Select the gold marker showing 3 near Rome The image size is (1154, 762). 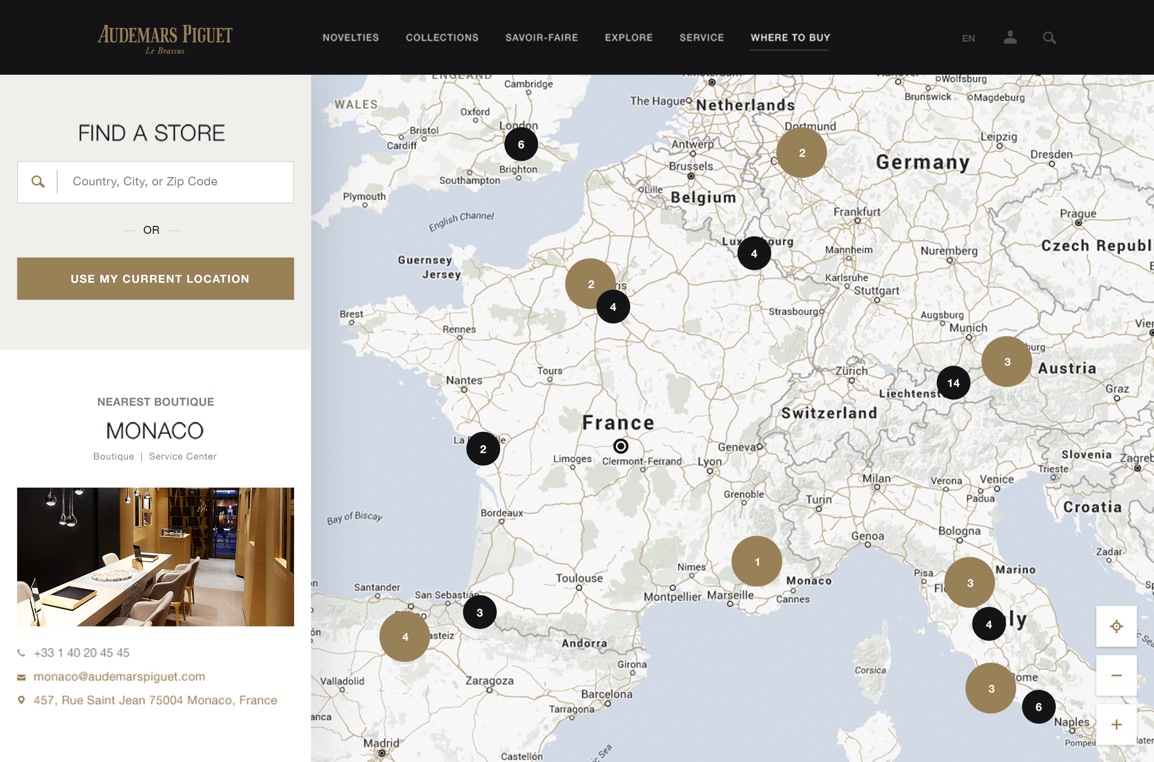(991, 688)
